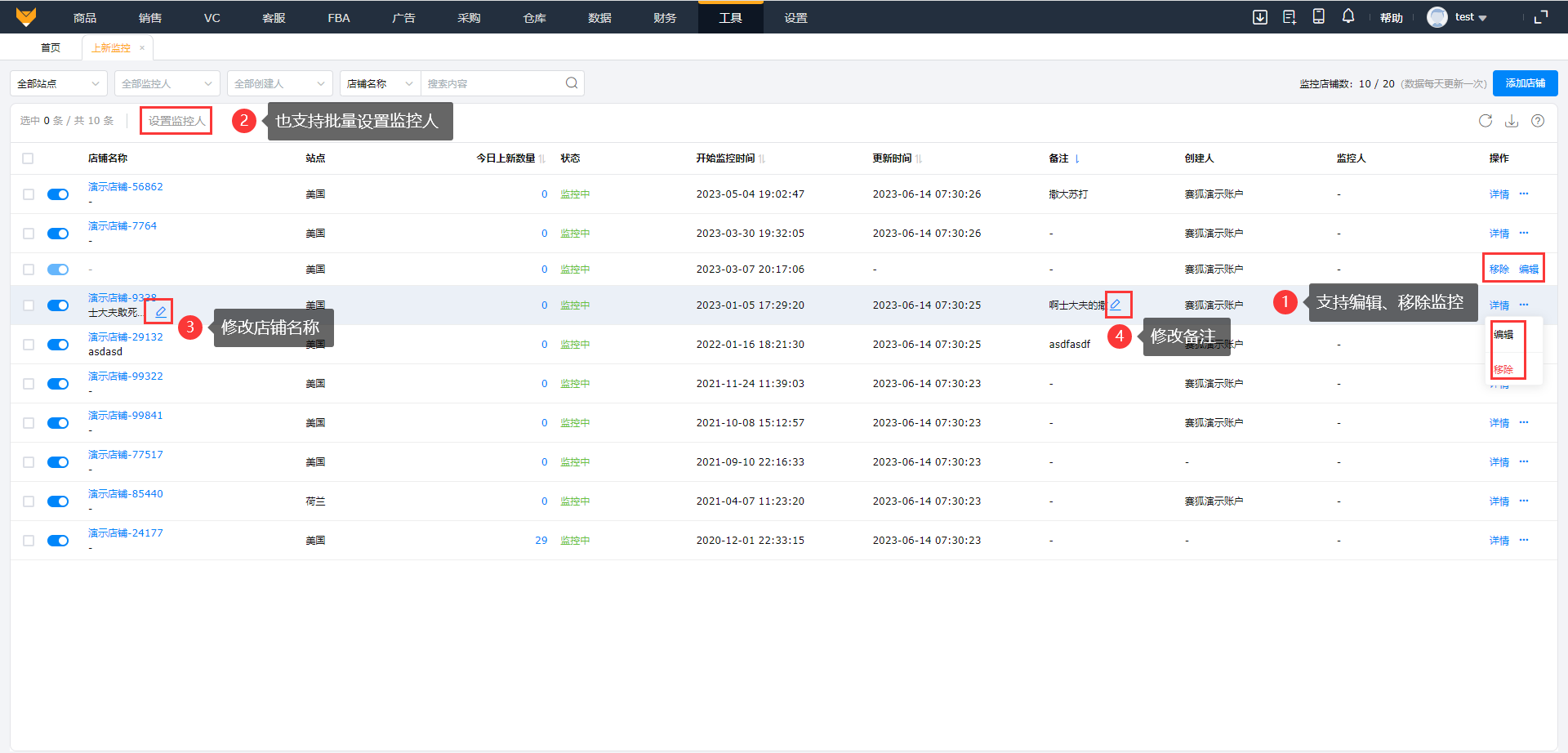Click the download export icon above the table
Screen dimensions: 1568x753
coord(1512,121)
